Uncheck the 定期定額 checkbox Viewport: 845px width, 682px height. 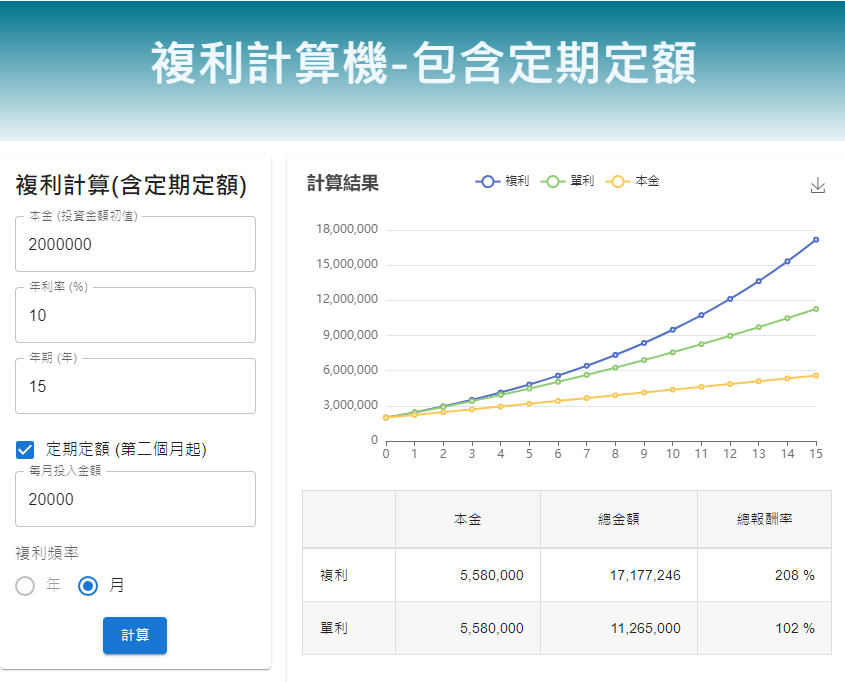click(x=26, y=450)
